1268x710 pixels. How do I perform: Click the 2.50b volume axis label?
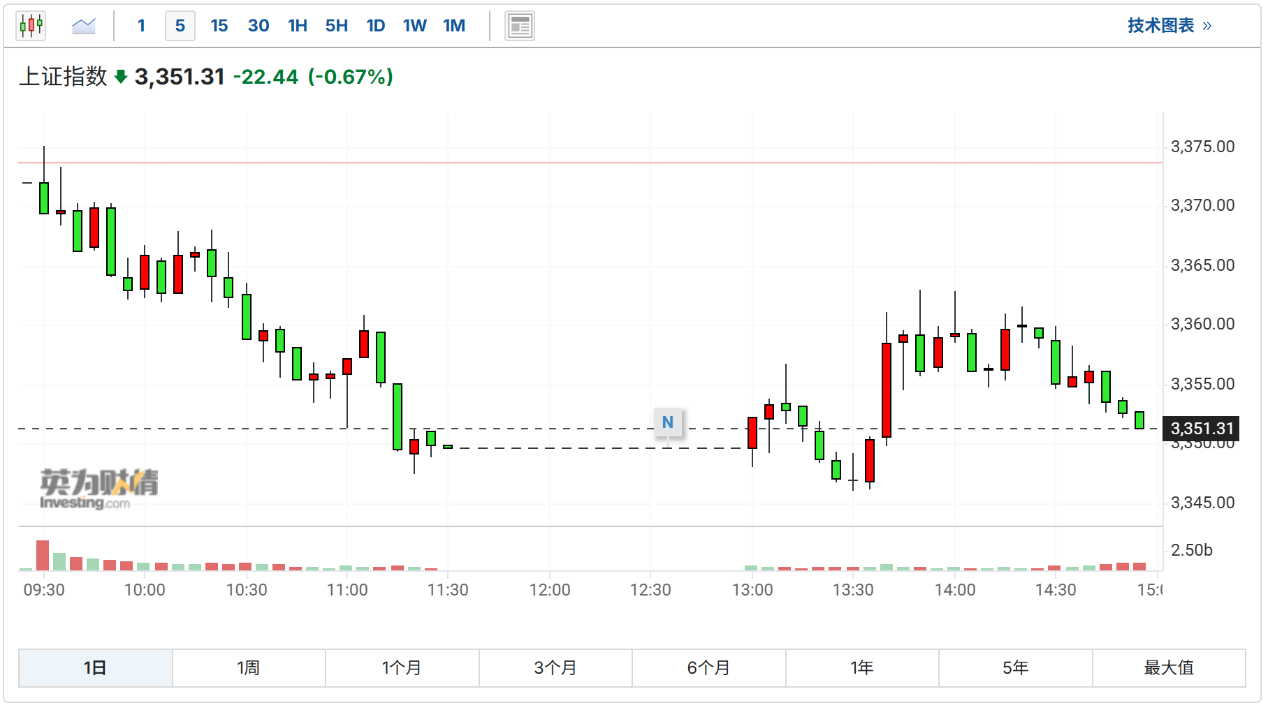pyautogui.click(x=1191, y=550)
